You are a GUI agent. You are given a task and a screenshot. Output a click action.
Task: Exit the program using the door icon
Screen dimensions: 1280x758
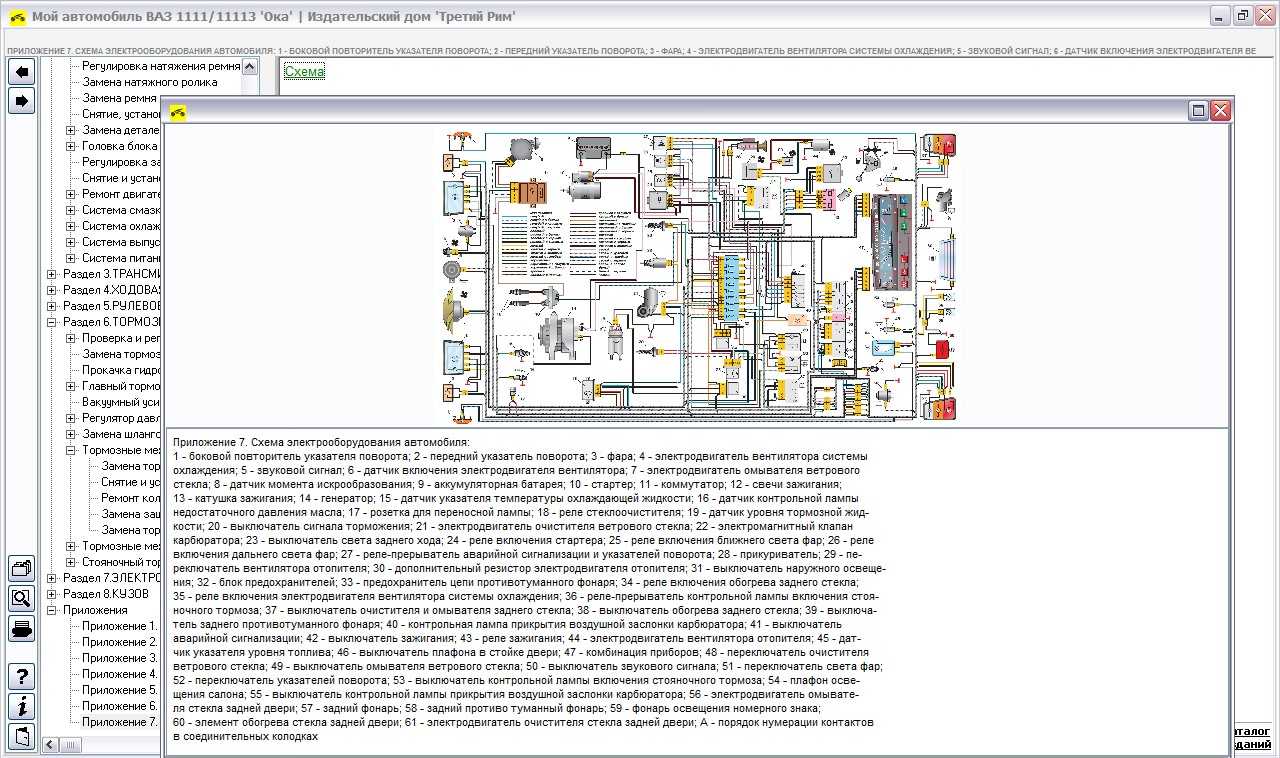[21, 735]
